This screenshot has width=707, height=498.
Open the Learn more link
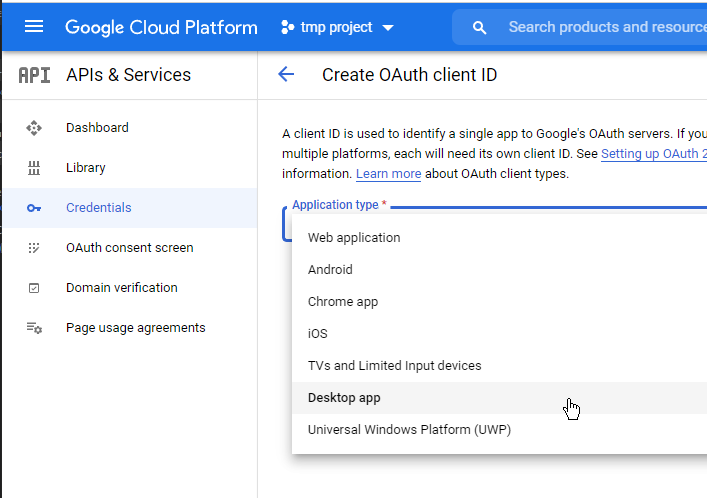click(388, 174)
